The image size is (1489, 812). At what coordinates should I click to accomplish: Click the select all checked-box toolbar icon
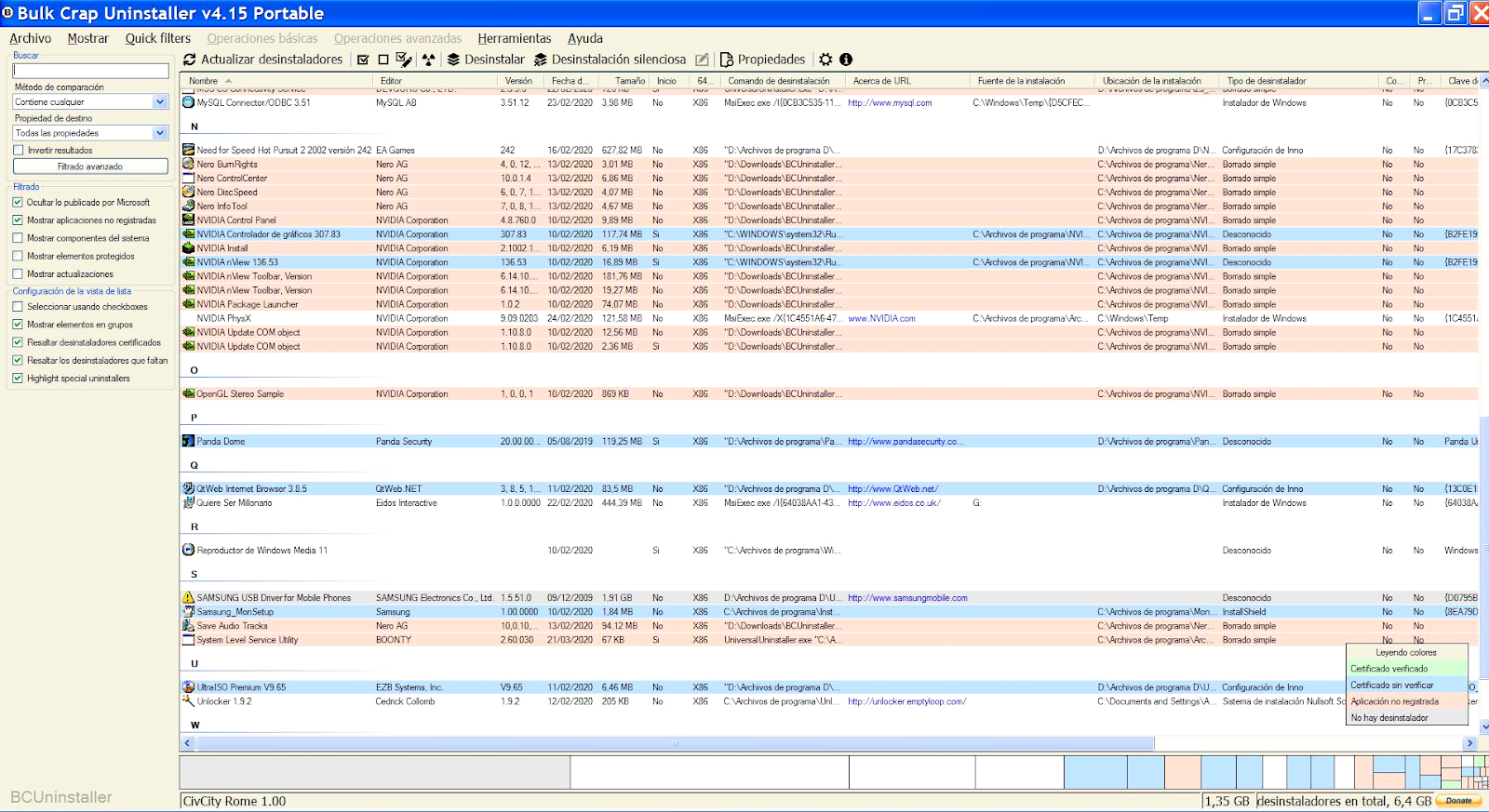coord(363,60)
